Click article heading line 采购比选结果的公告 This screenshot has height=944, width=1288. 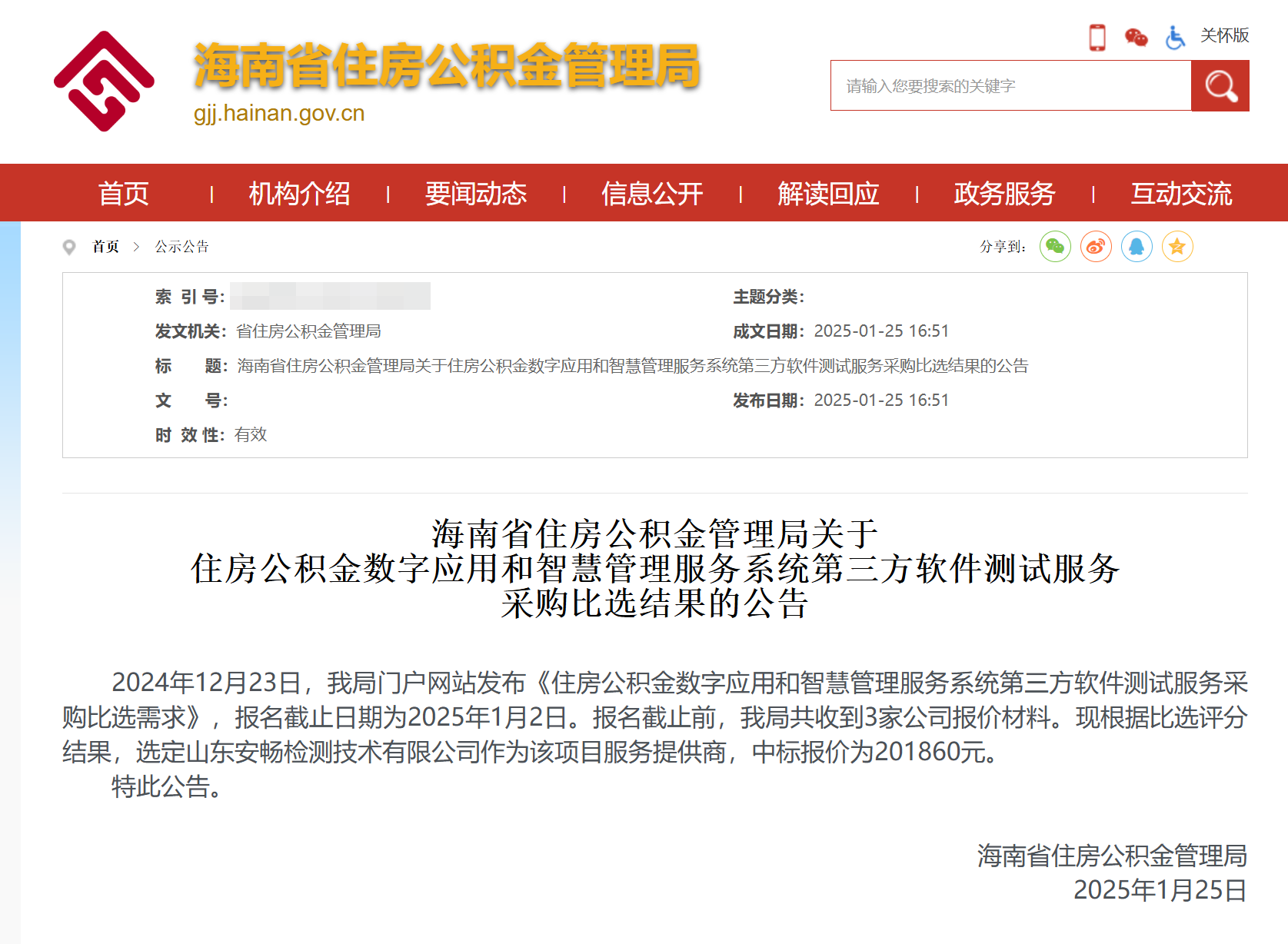[x=655, y=603]
